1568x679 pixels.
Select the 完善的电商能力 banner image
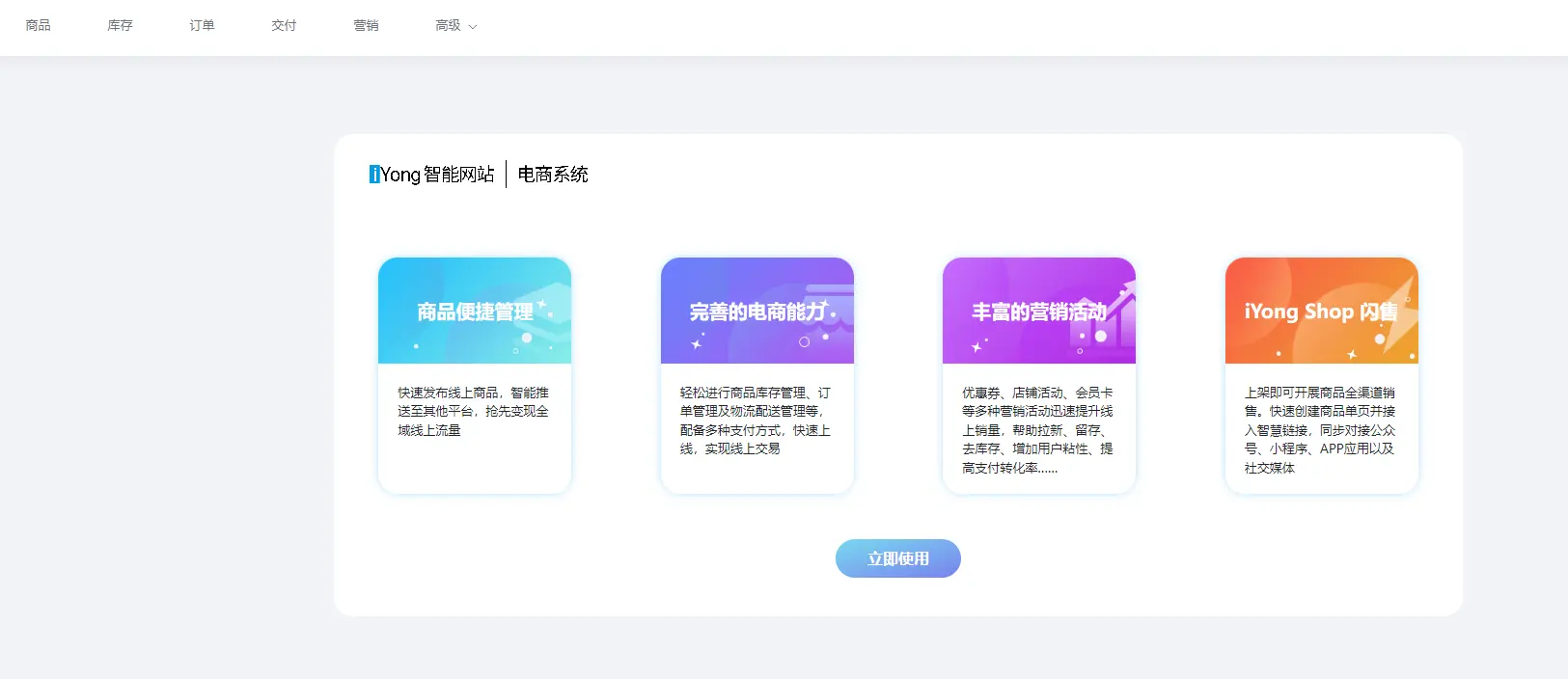(757, 311)
